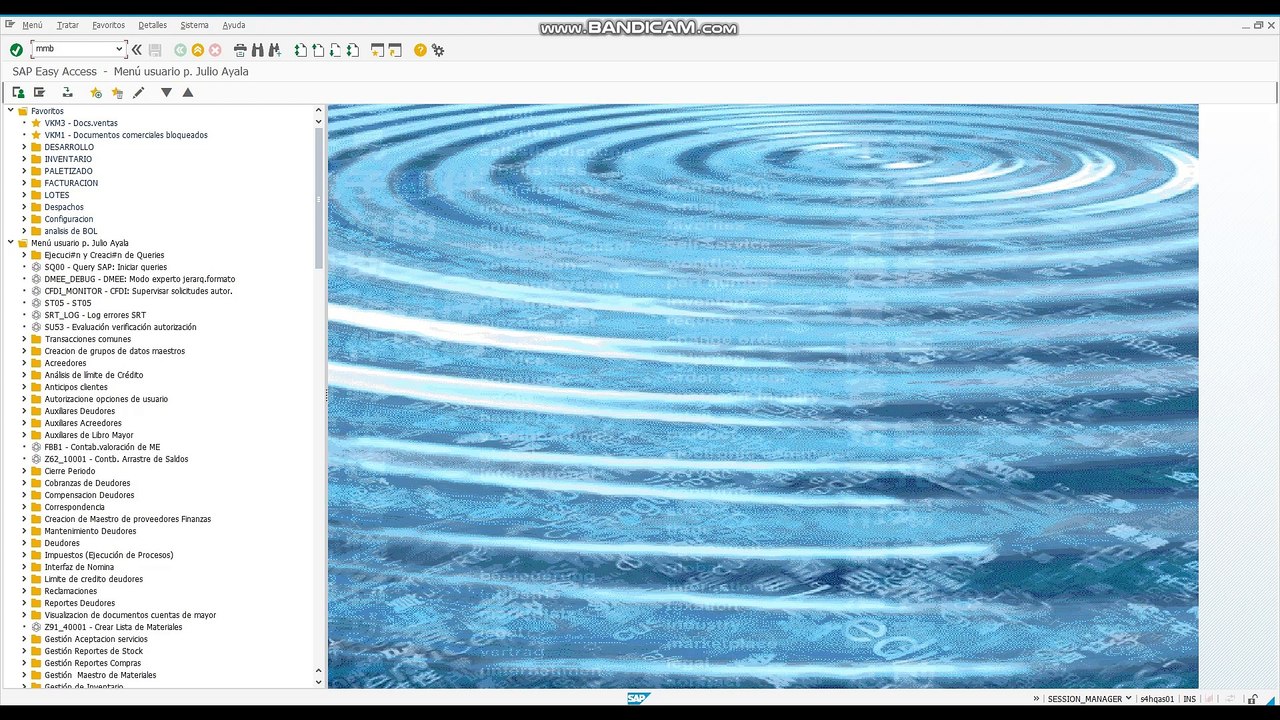Click the yellow Exit up-arrow icon
The image size is (1280, 720).
point(197,50)
